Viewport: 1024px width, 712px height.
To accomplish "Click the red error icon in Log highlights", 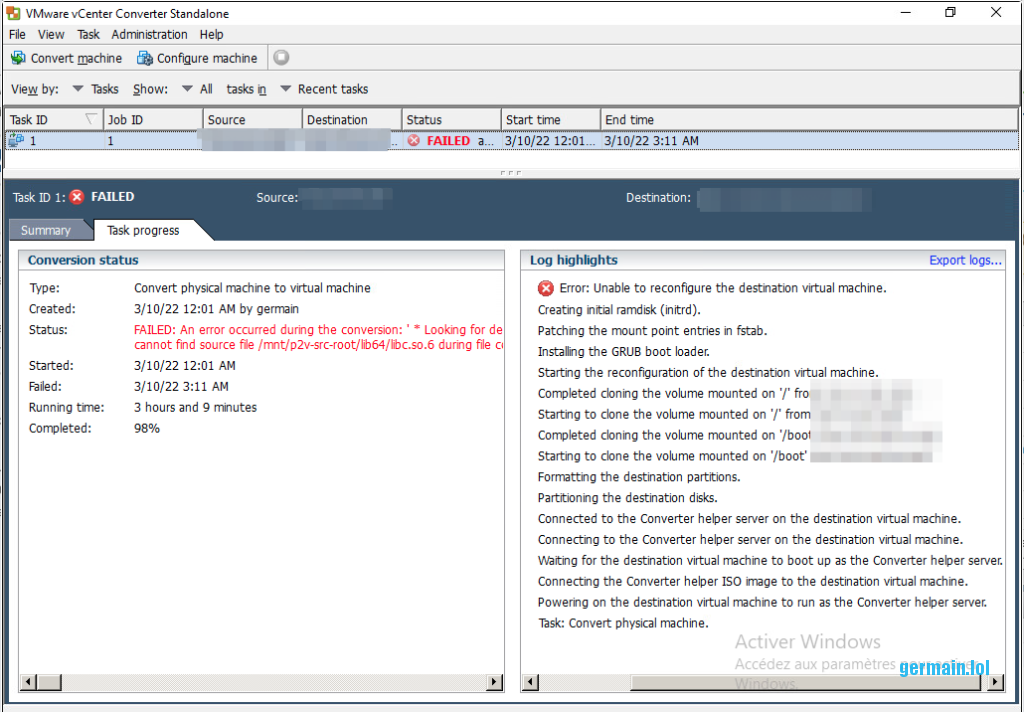I will tap(546, 288).
